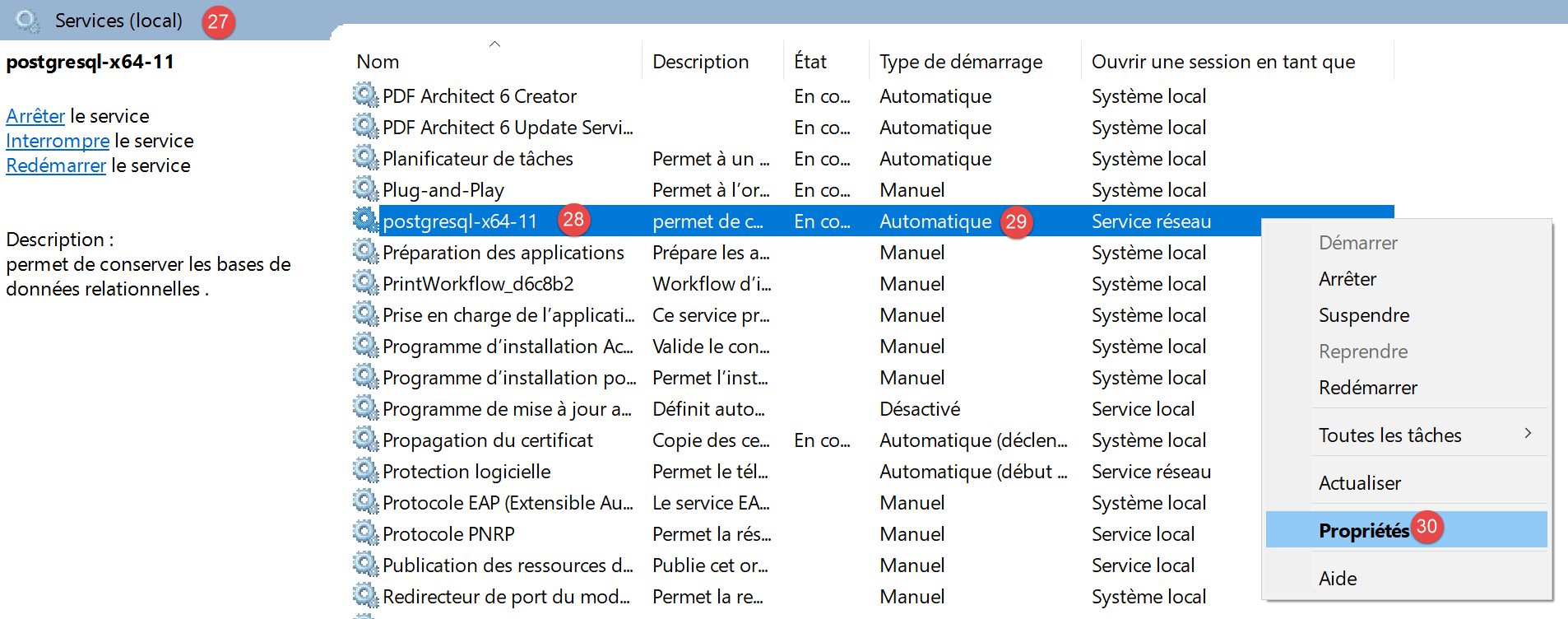Screen dimensions: 1568x619
Task: Sort by the État column header
Action: pyautogui.click(x=810, y=62)
